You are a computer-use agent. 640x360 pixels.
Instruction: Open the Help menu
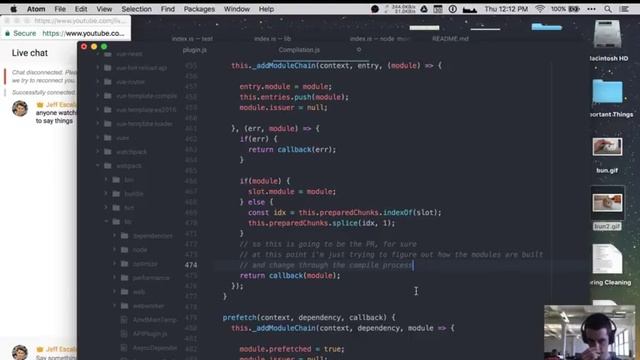(266, 9)
